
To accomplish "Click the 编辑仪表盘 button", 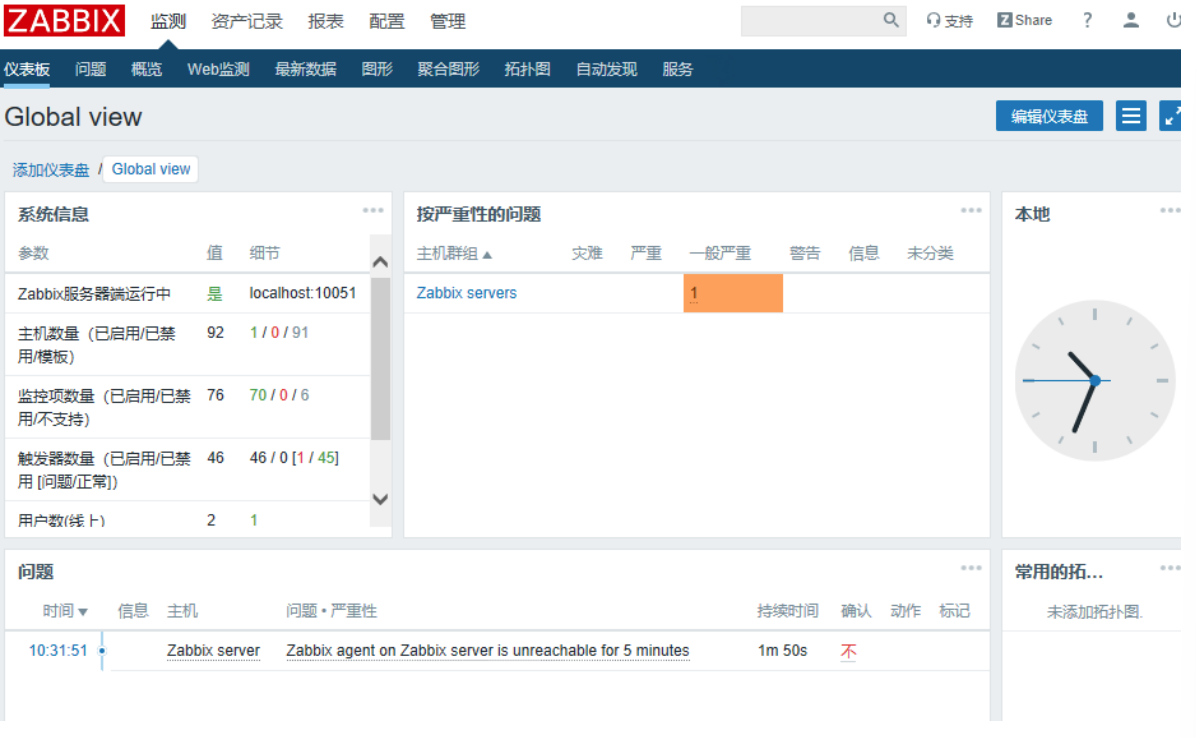I will 1049,116.
